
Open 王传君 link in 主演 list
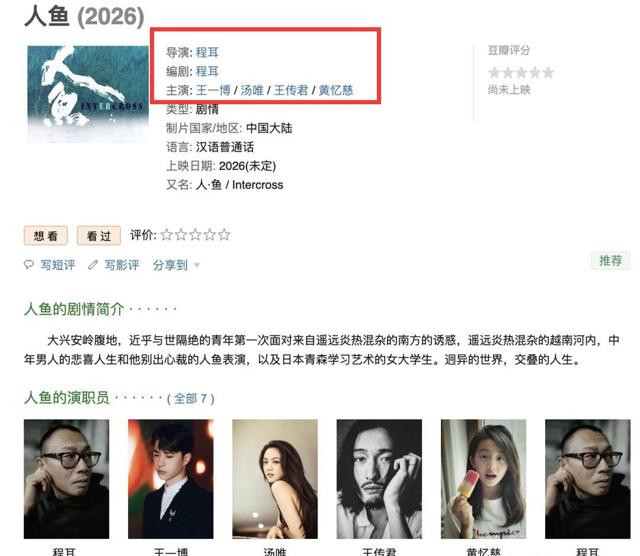[x=291, y=90]
